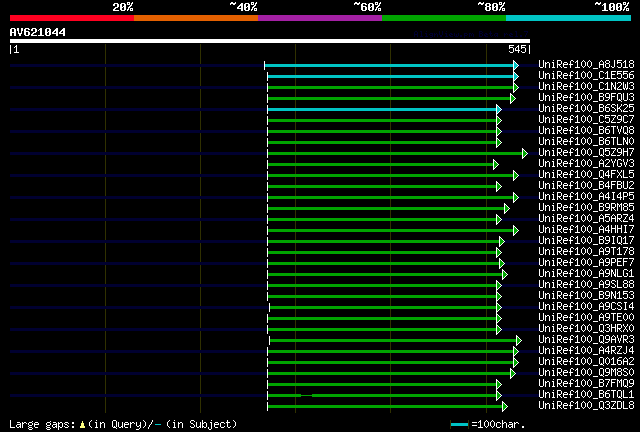Select the UniRef100_A9CSI4 label
This screenshot has width=640, height=432.
(x=586, y=306)
